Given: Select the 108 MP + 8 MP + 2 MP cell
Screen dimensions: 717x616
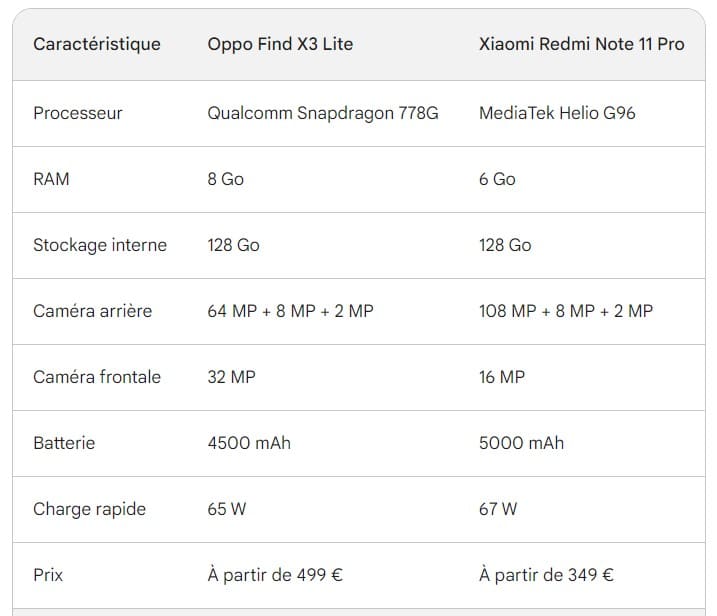Looking at the screenshot, I should click(566, 311).
